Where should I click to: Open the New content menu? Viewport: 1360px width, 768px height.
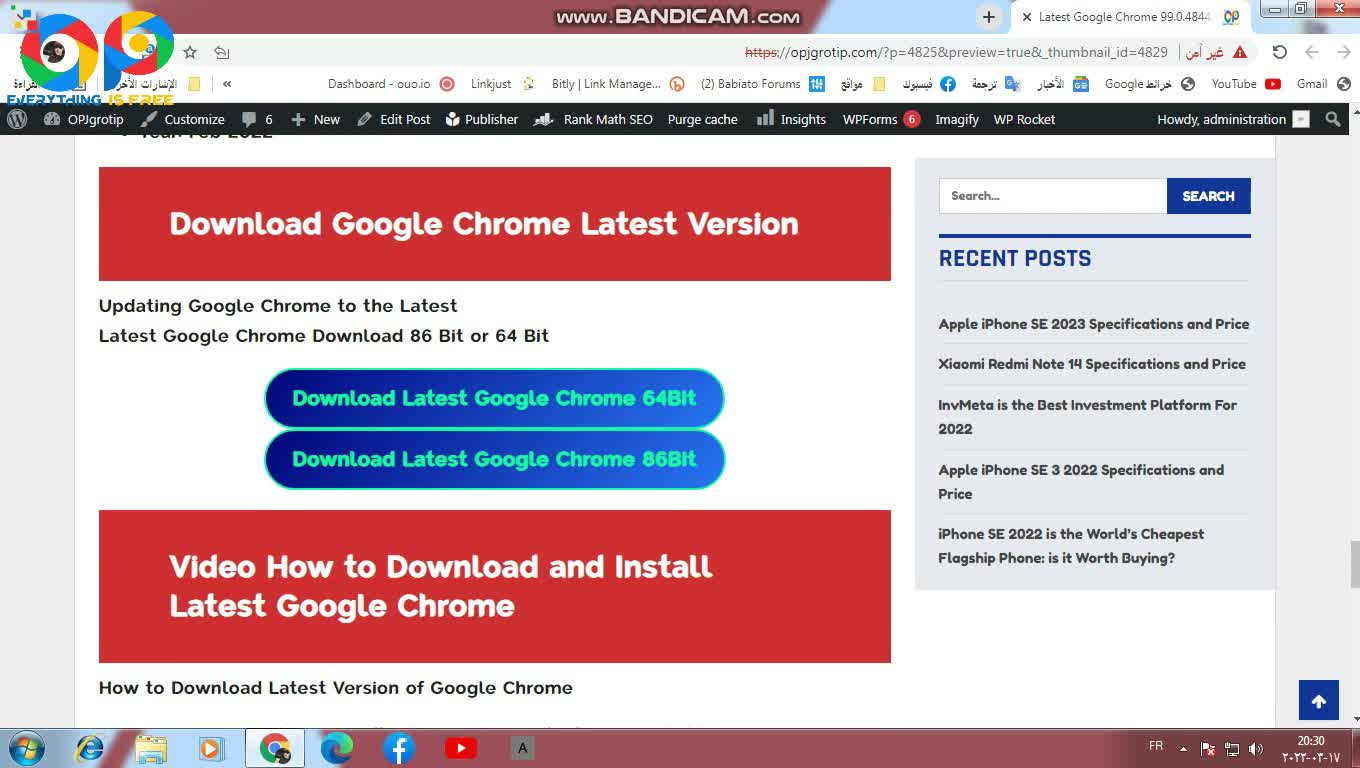click(315, 119)
